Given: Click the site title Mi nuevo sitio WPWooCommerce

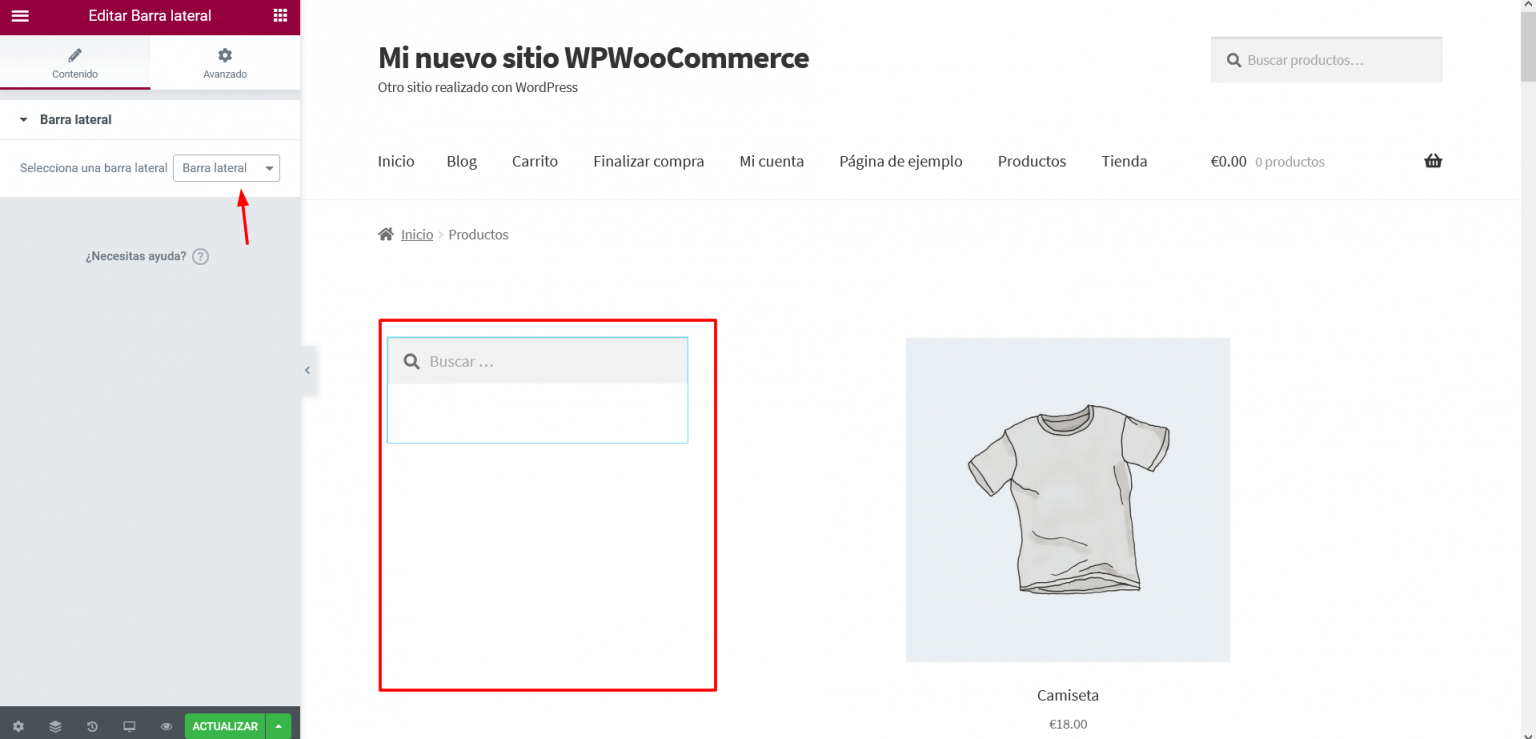Looking at the screenshot, I should 593,58.
